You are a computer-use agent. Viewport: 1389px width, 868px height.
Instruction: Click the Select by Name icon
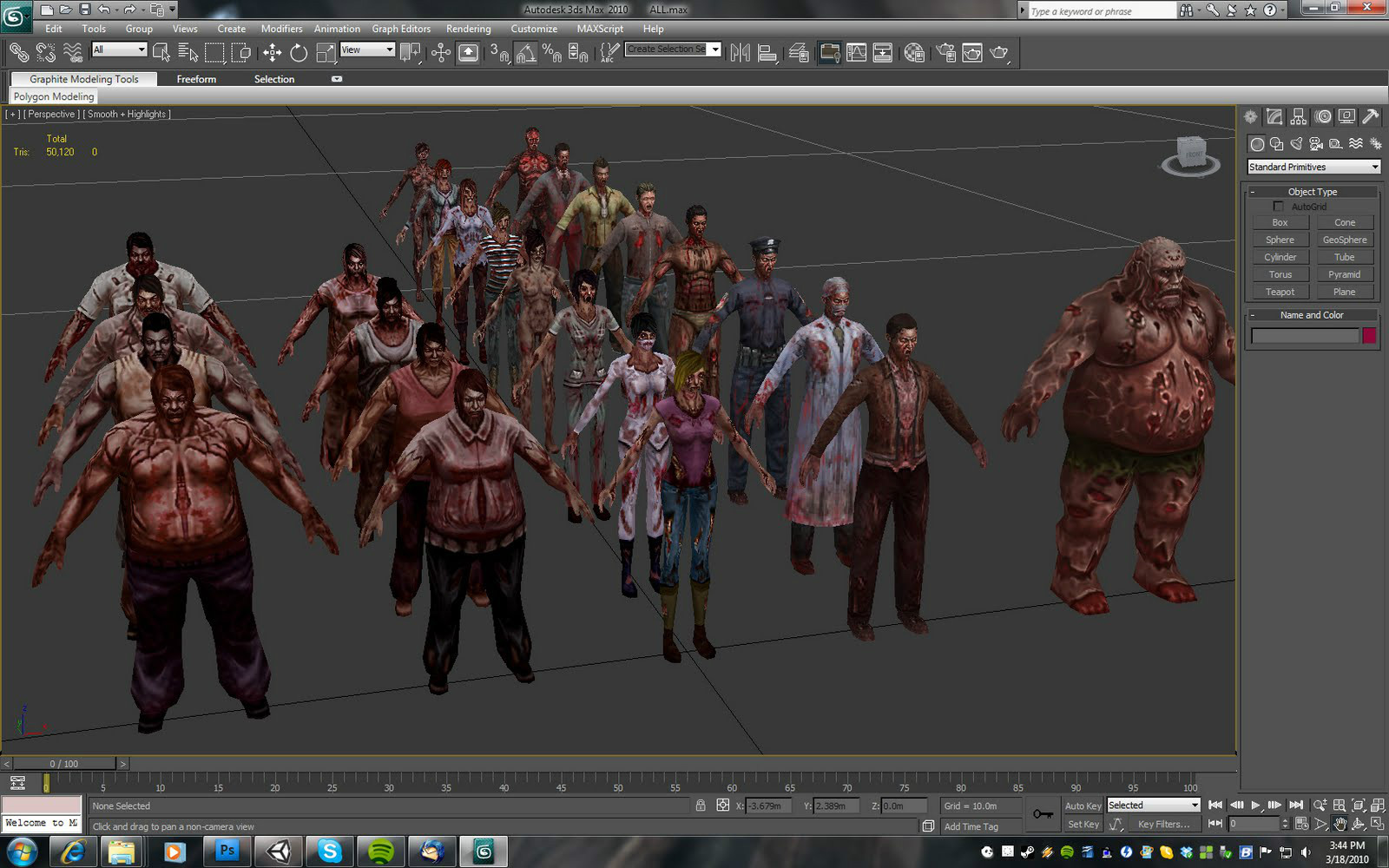click(188, 53)
